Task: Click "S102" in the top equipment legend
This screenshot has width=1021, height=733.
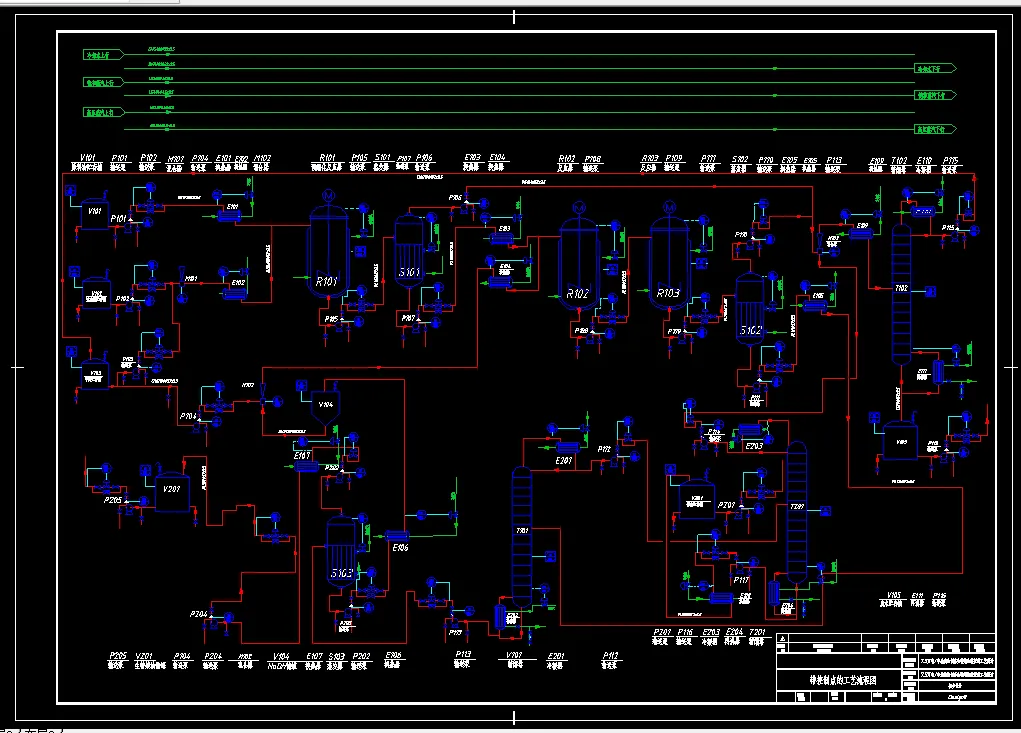Action: (740, 159)
